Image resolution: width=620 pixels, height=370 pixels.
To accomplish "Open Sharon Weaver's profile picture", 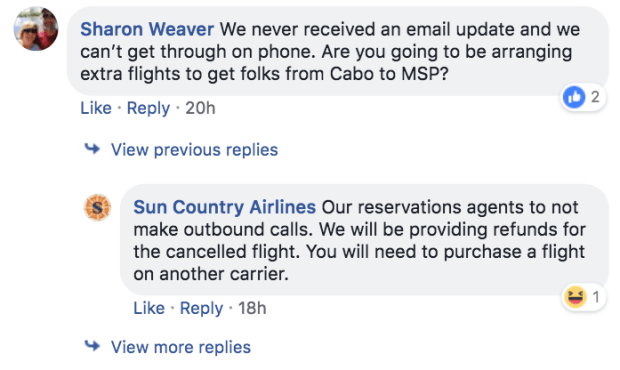I will [x=36, y=28].
